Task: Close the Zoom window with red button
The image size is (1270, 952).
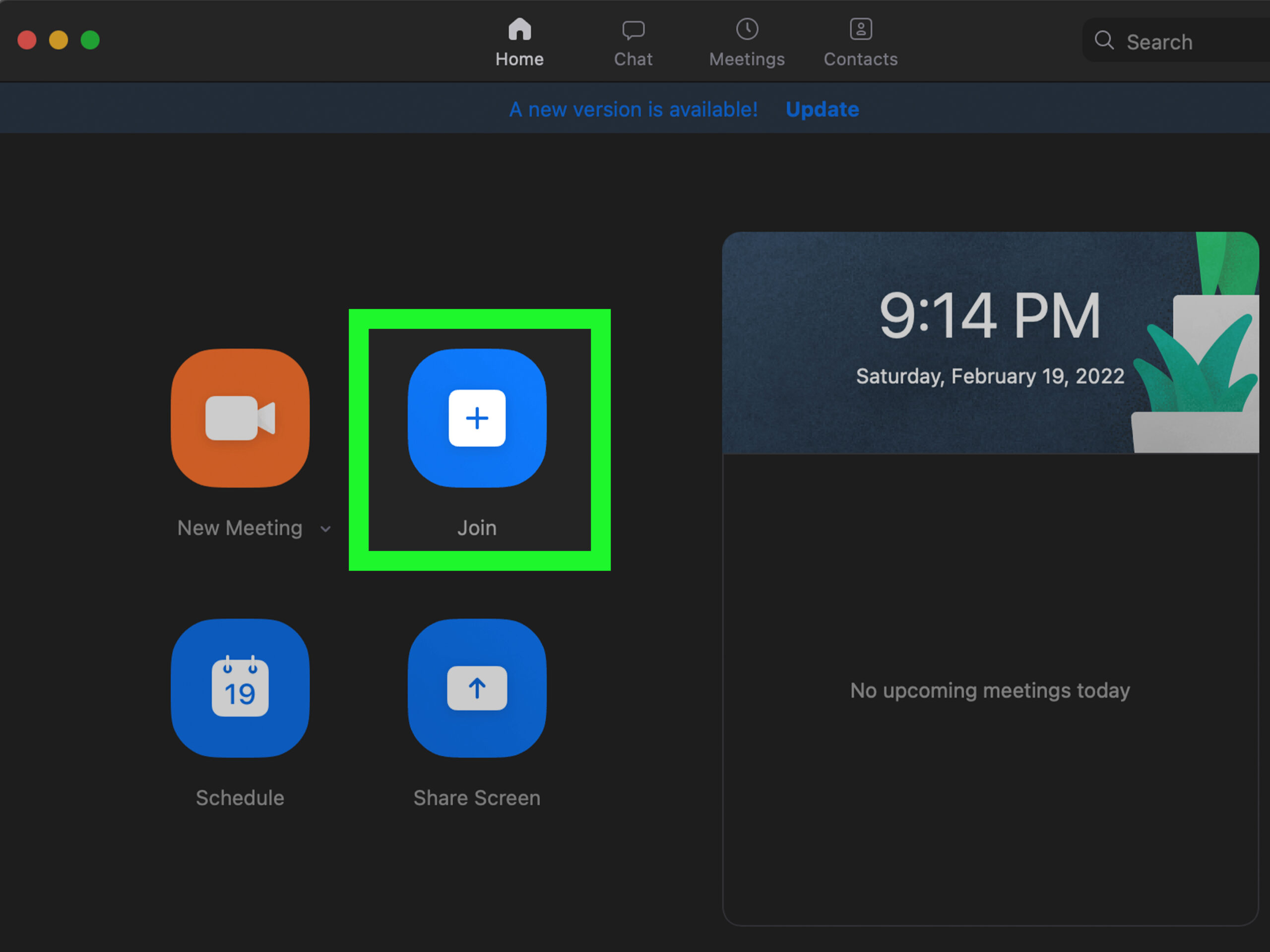Action: (x=27, y=40)
